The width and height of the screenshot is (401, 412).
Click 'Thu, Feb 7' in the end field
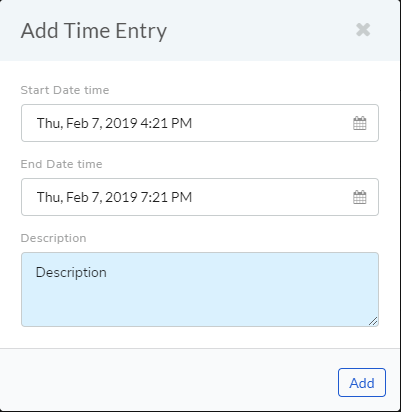coord(69,197)
